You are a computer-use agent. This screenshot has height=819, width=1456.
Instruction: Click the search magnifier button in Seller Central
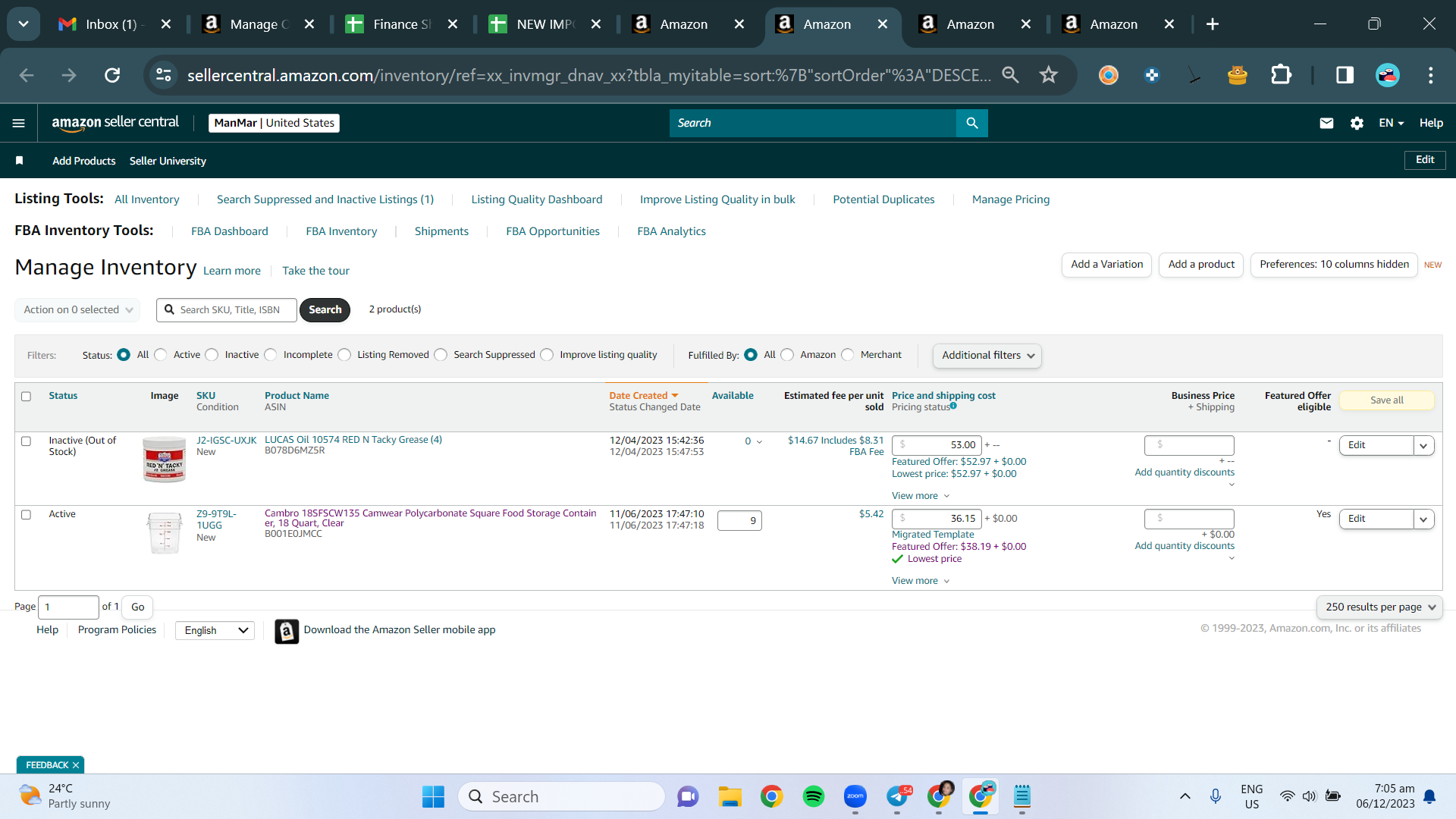pos(972,123)
